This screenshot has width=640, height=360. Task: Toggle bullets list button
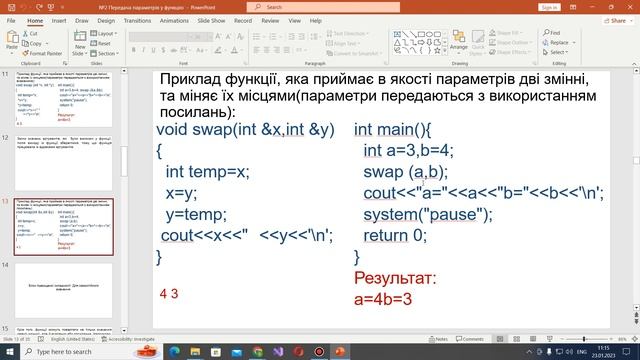coord(256,37)
